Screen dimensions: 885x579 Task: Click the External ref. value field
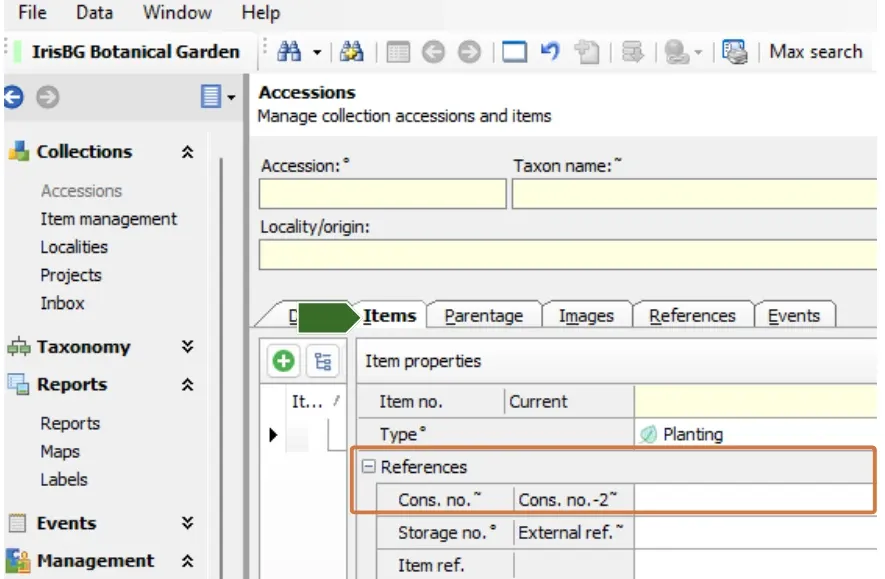[x=756, y=532]
